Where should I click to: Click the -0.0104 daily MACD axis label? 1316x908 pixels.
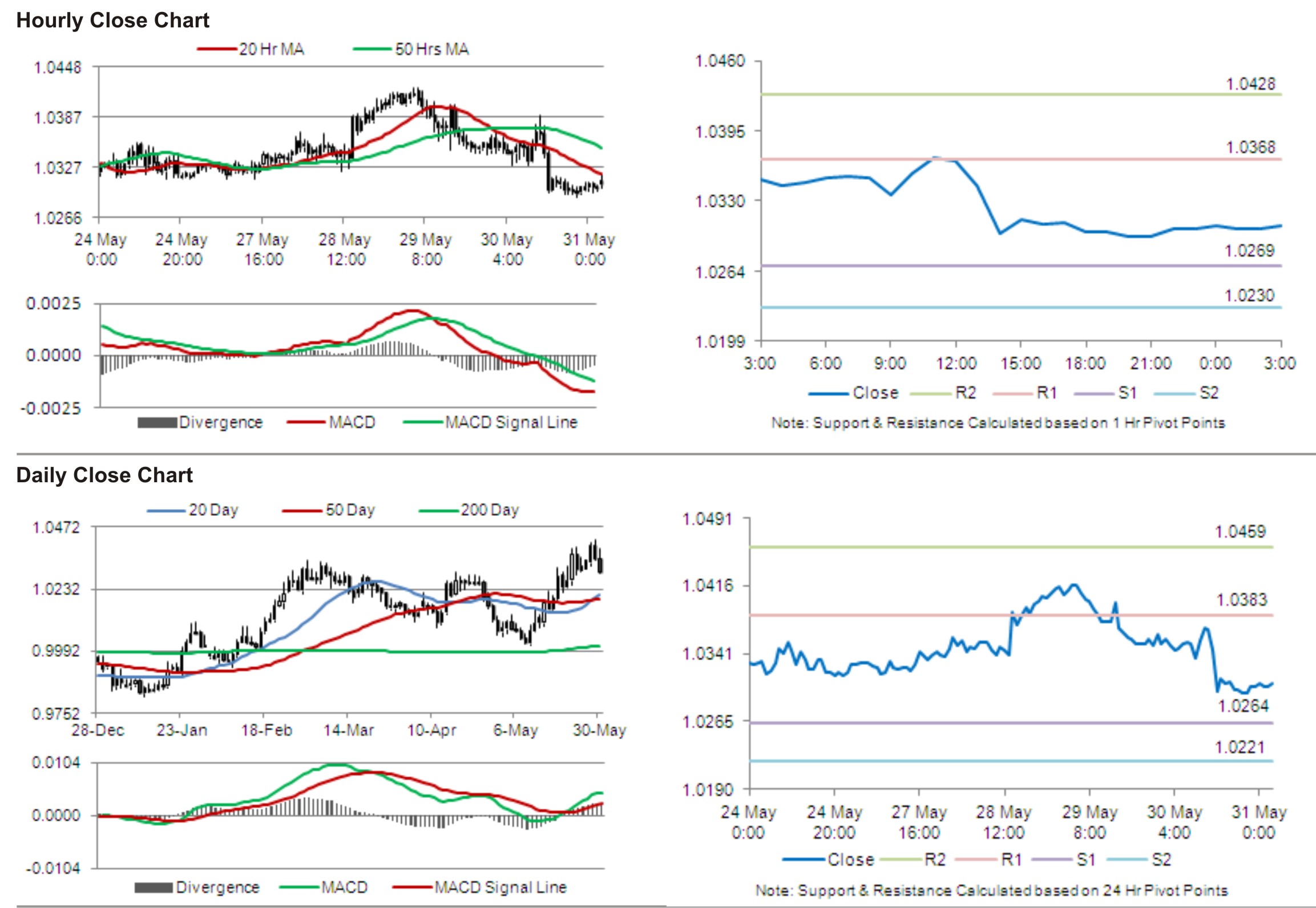(x=53, y=869)
